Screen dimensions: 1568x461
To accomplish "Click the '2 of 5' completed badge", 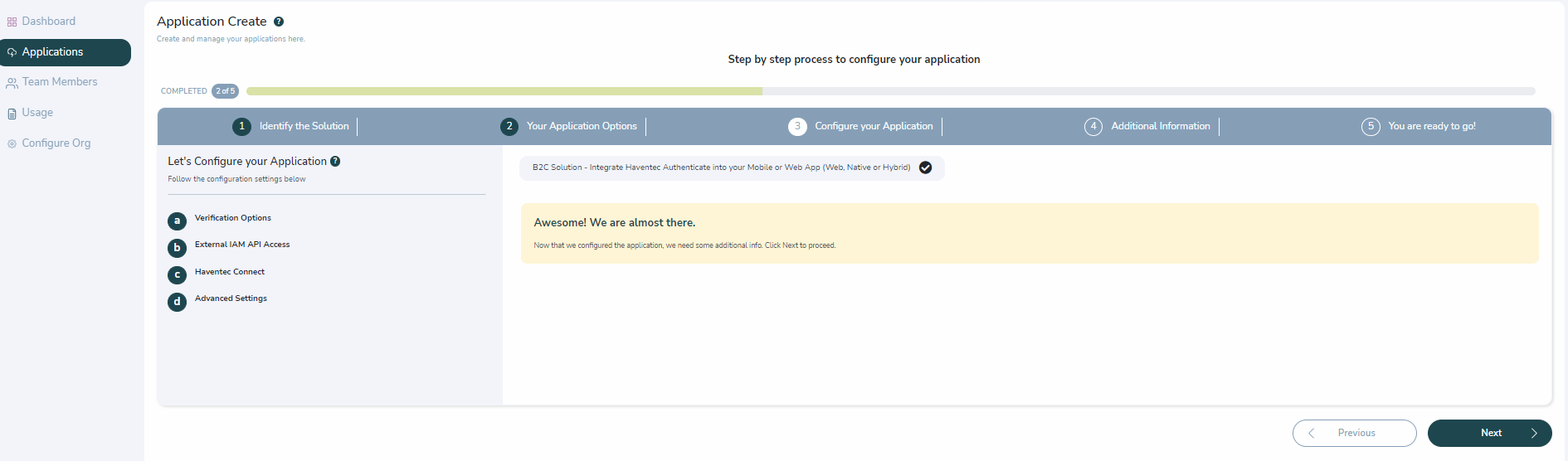I will pos(225,91).
